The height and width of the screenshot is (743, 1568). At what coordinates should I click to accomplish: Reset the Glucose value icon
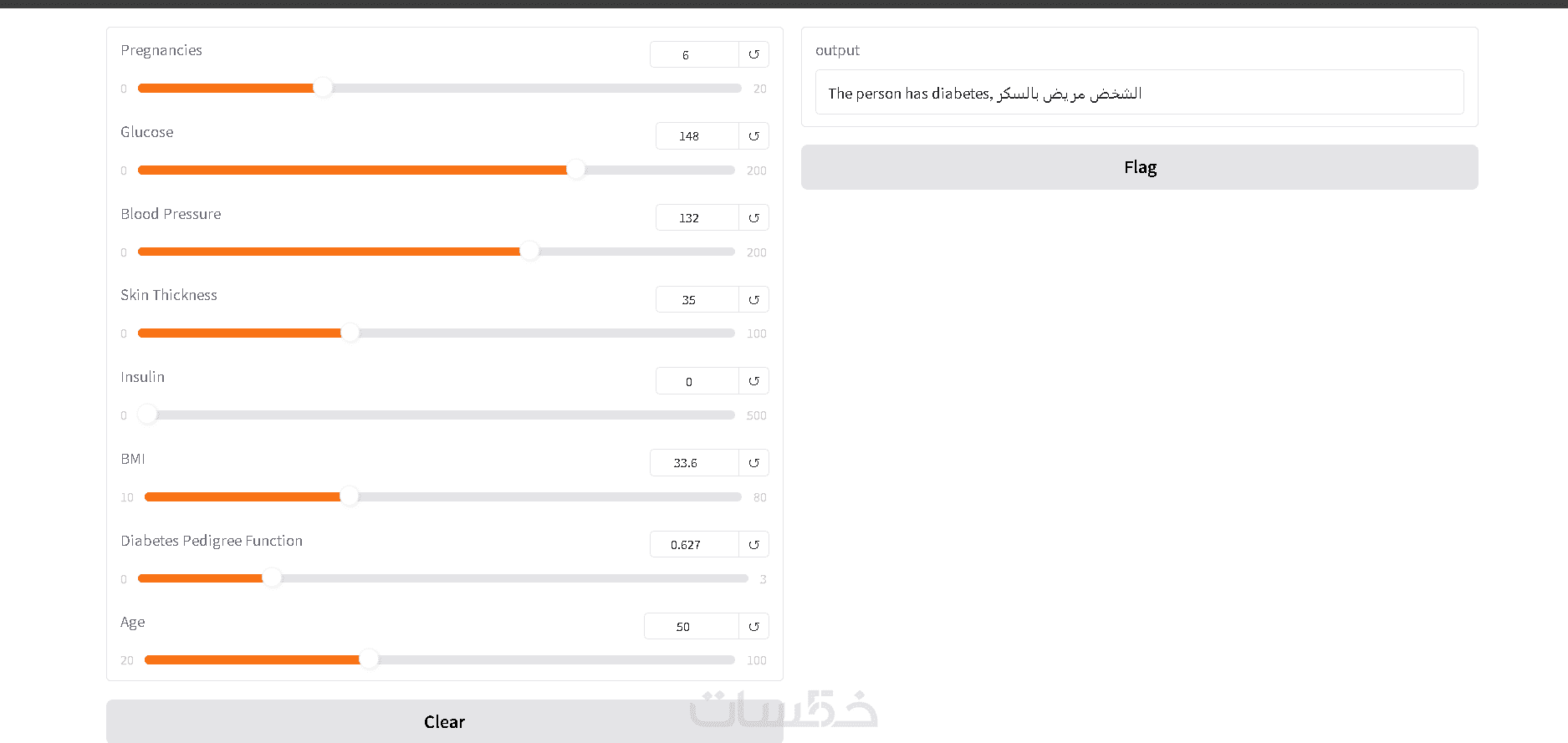click(x=753, y=136)
